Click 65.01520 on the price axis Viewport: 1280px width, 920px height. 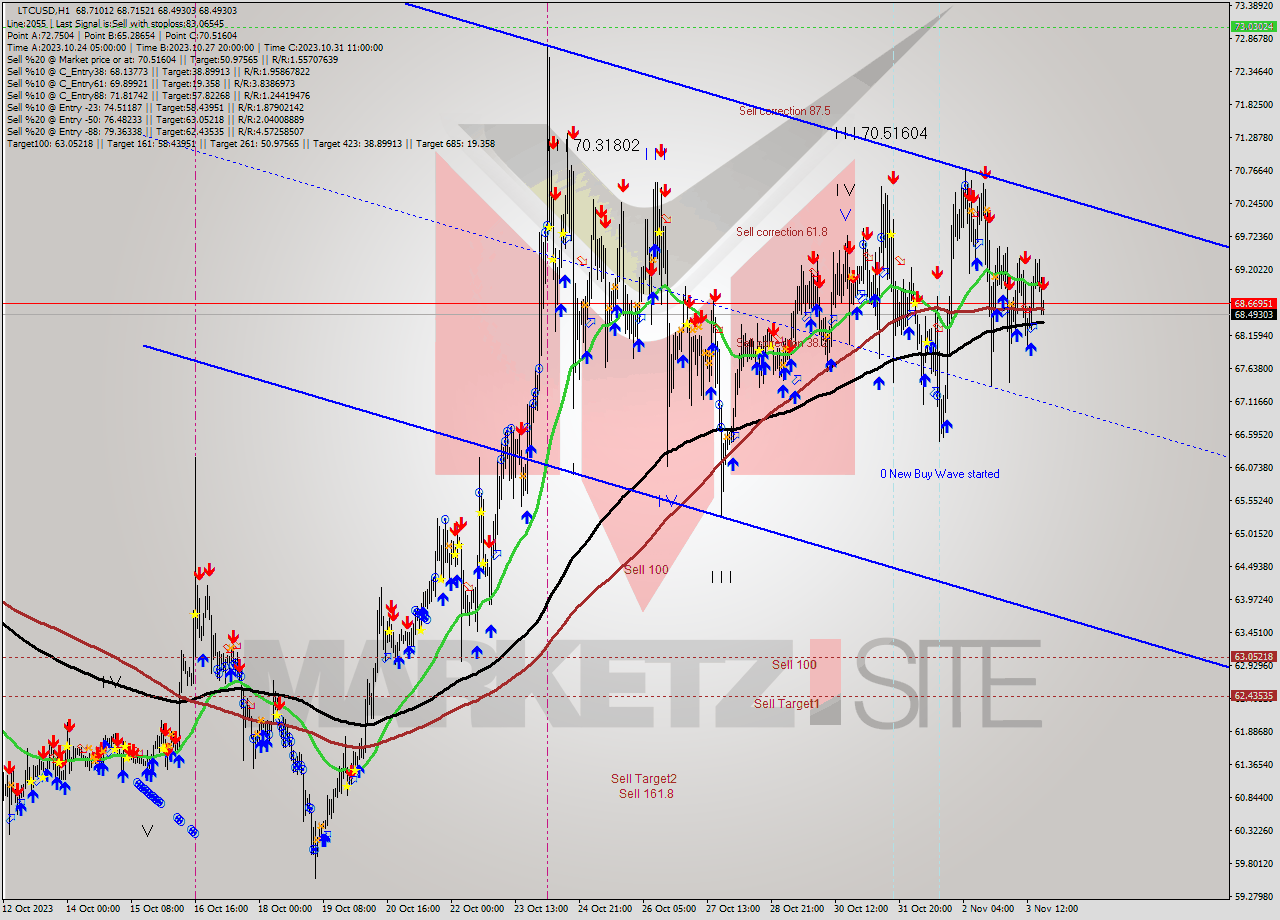[1253, 534]
